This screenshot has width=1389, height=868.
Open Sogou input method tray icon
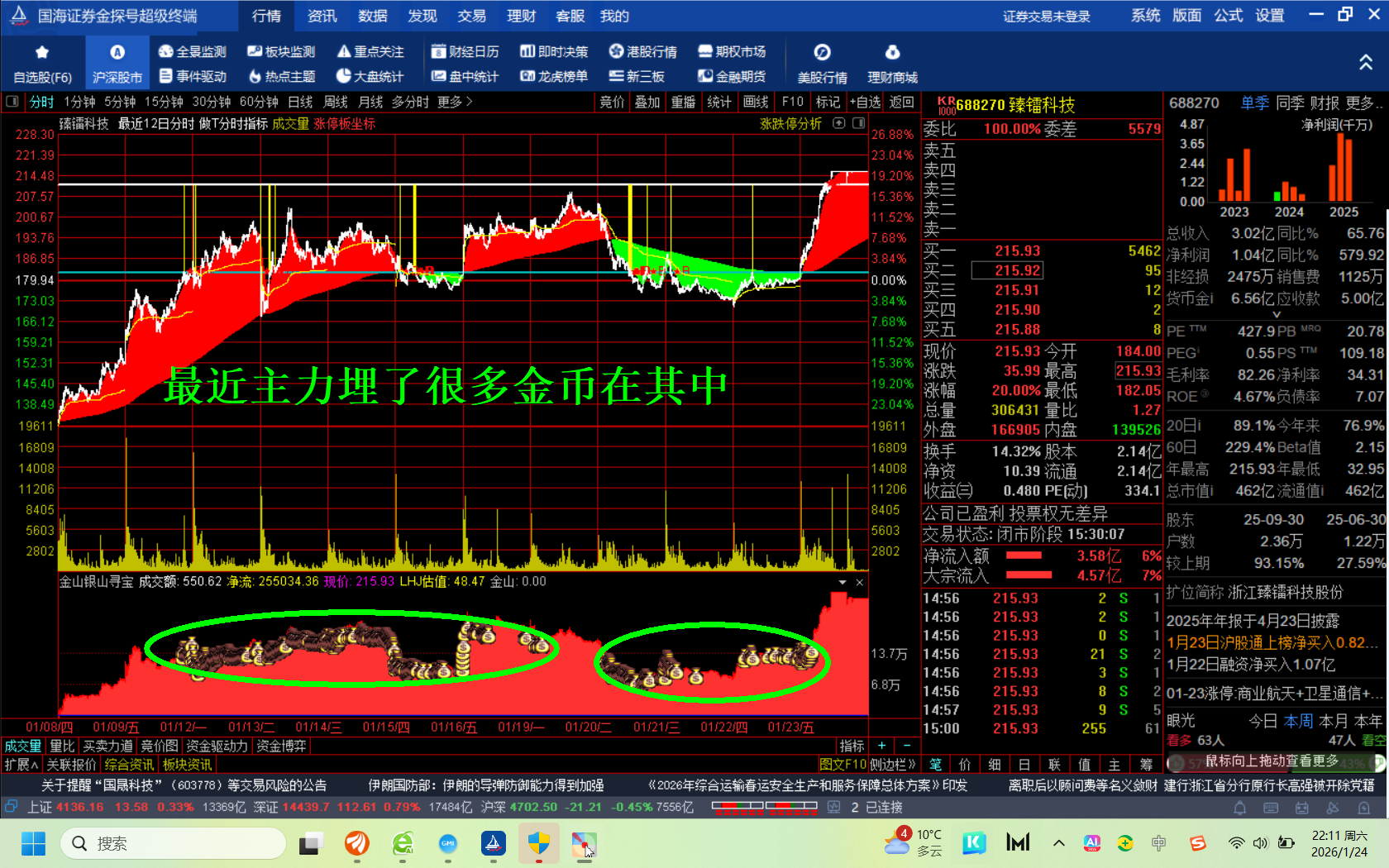coord(1197,843)
